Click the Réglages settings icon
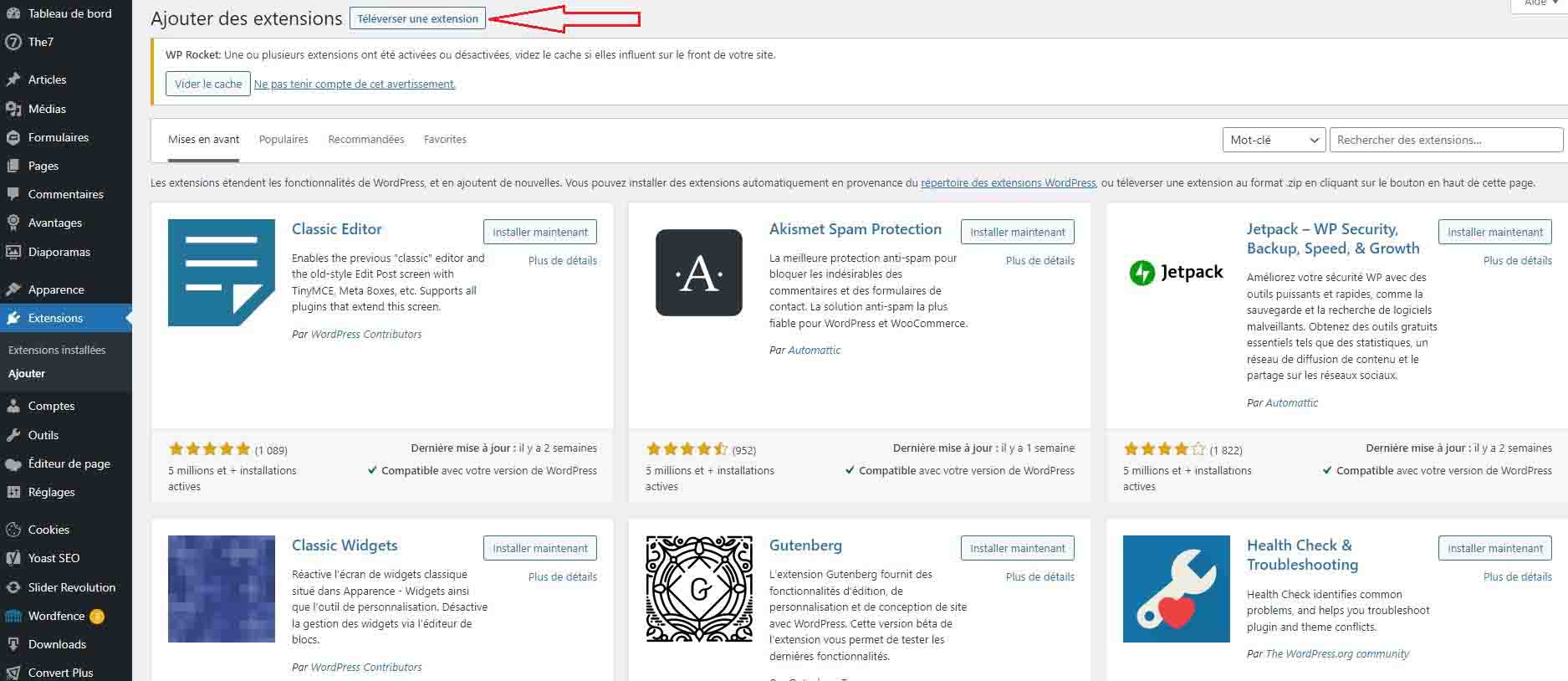This screenshot has height=681, width=1568. click(x=13, y=492)
